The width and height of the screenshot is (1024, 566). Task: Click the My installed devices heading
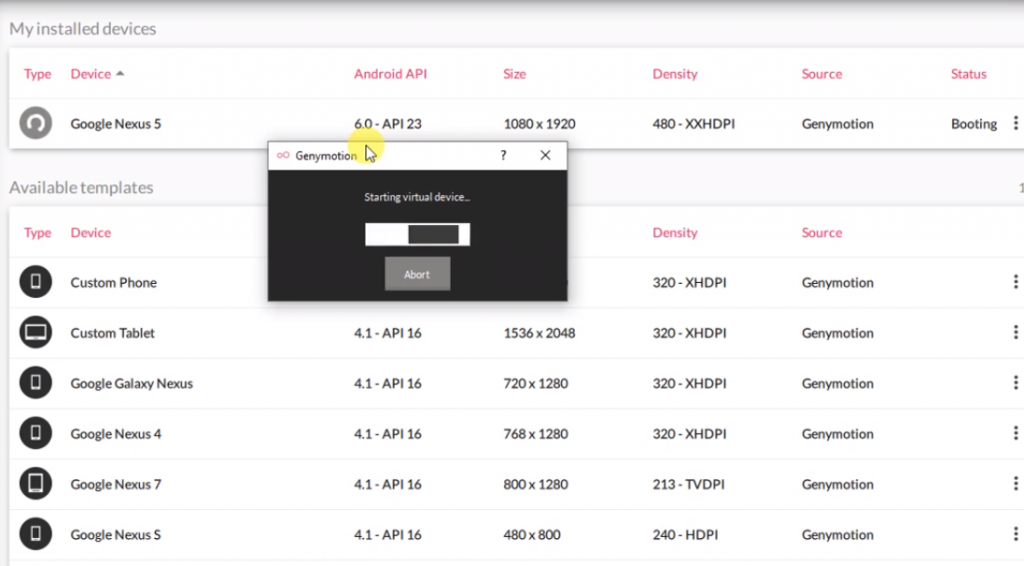[x=82, y=29]
